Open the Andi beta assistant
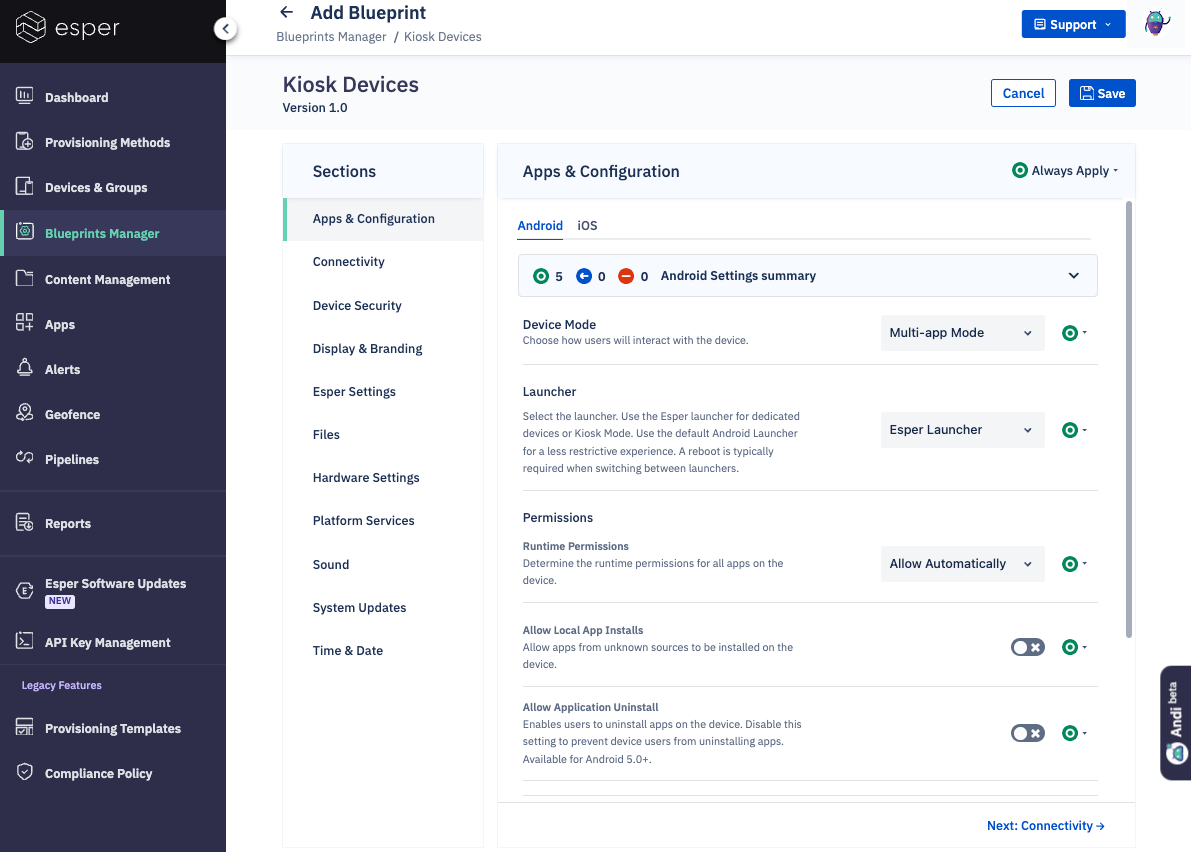The image size is (1191, 852). (1175, 722)
